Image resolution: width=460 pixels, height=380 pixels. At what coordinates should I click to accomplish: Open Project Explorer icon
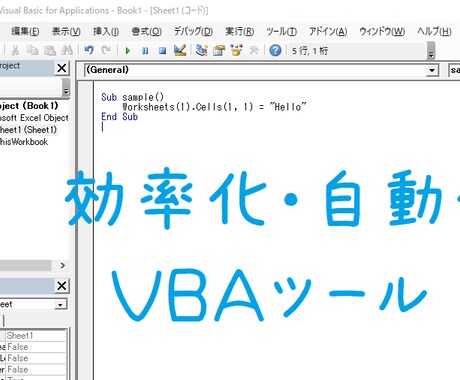[x=202, y=51]
